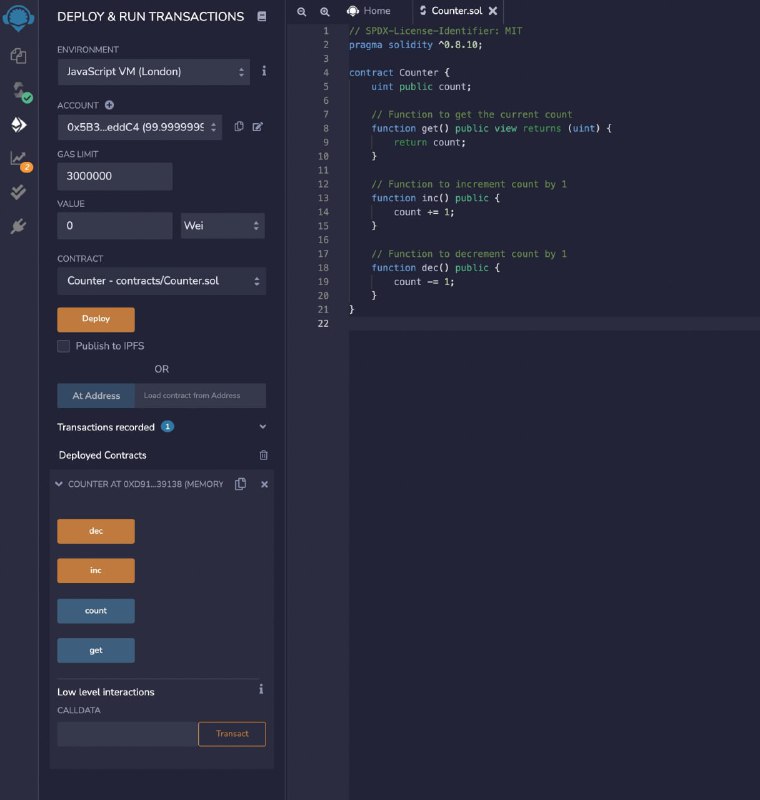Open the Deploy & Run sidebar icon
The width and height of the screenshot is (760, 800).
click(x=18, y=125)
